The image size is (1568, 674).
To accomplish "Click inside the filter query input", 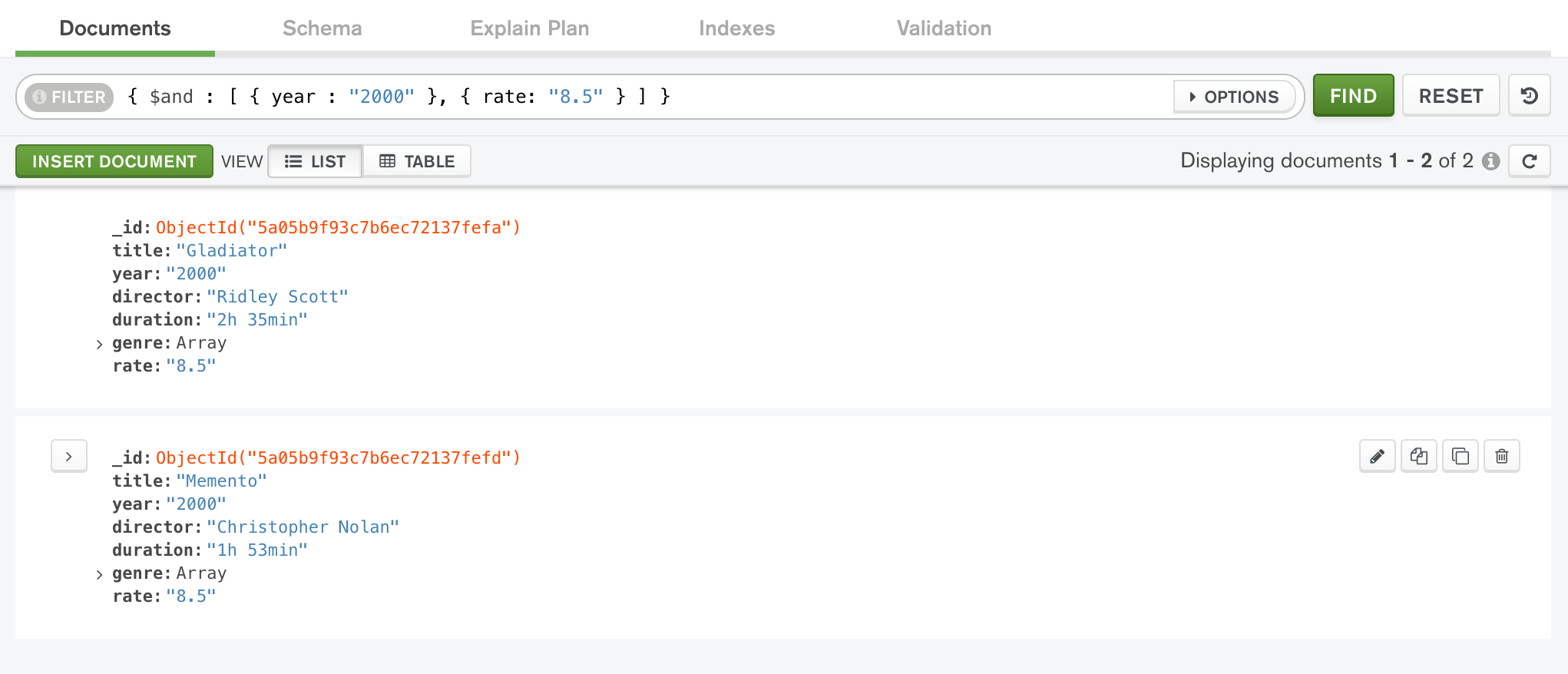I will tap(645, 97).
